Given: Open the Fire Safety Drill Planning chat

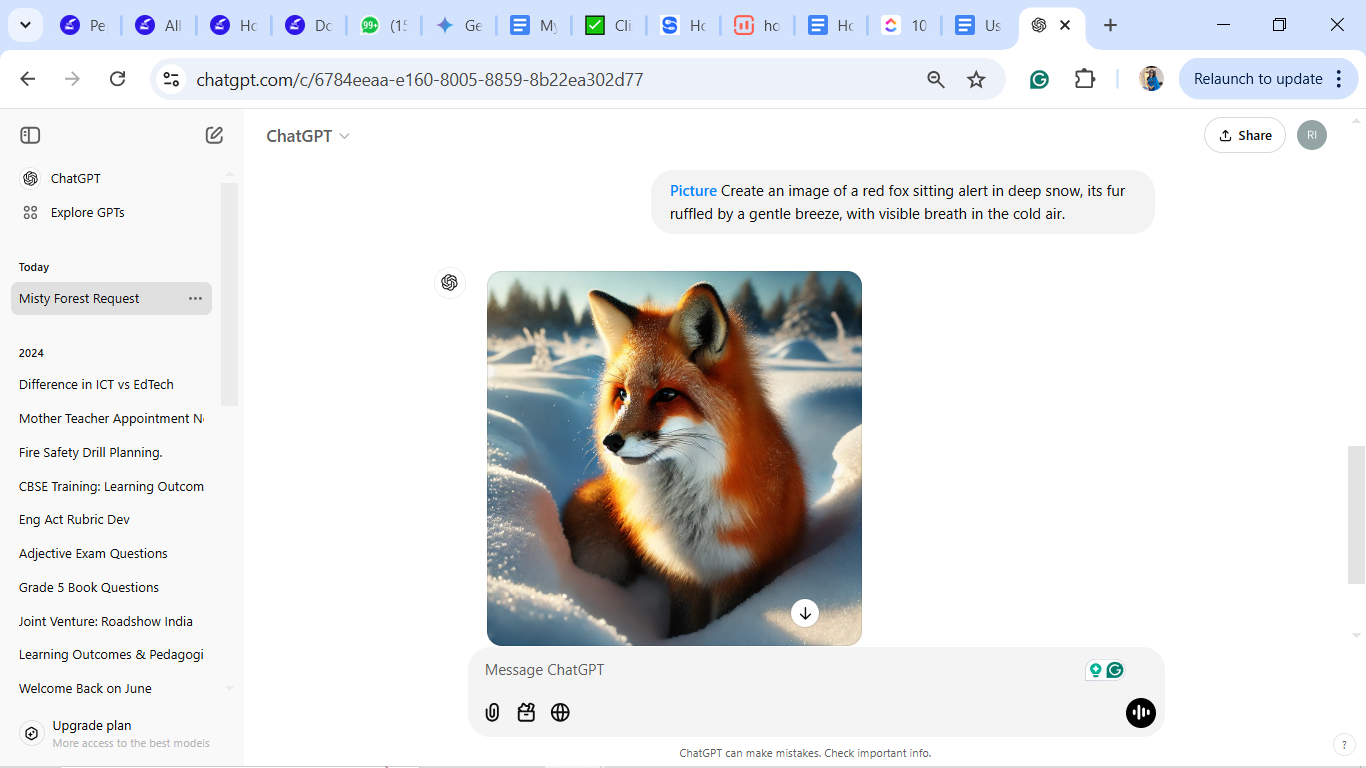Looking at the screenshot, I should click(111, 452).
